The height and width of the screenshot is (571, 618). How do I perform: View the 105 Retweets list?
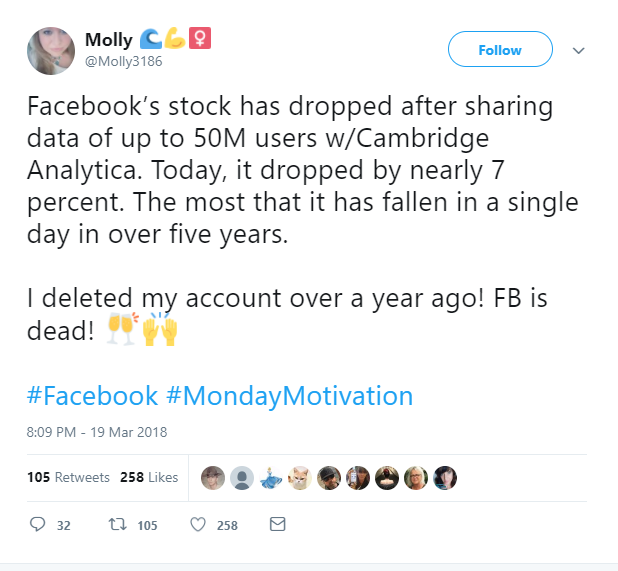(68, 477)
